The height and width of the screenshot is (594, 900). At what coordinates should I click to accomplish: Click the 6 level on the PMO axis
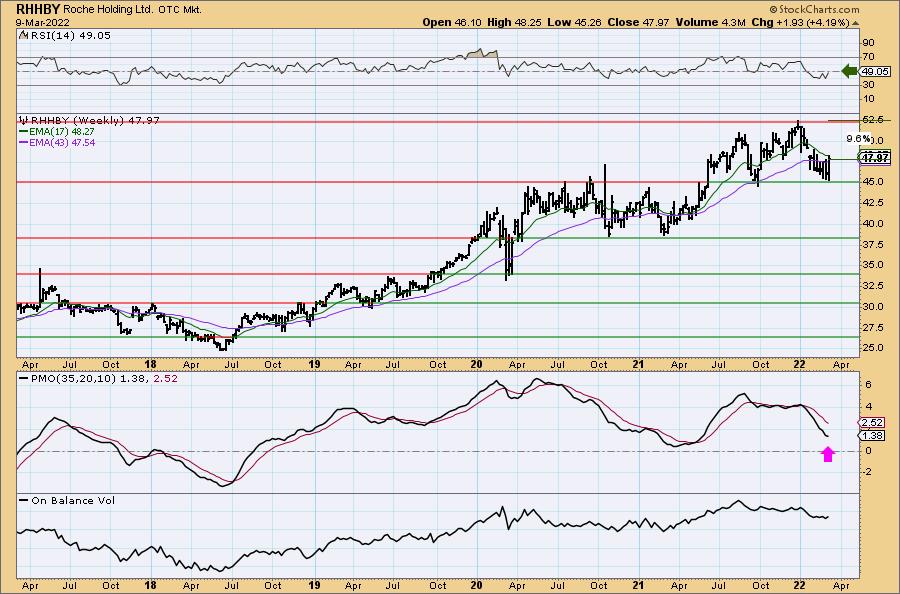868,385
